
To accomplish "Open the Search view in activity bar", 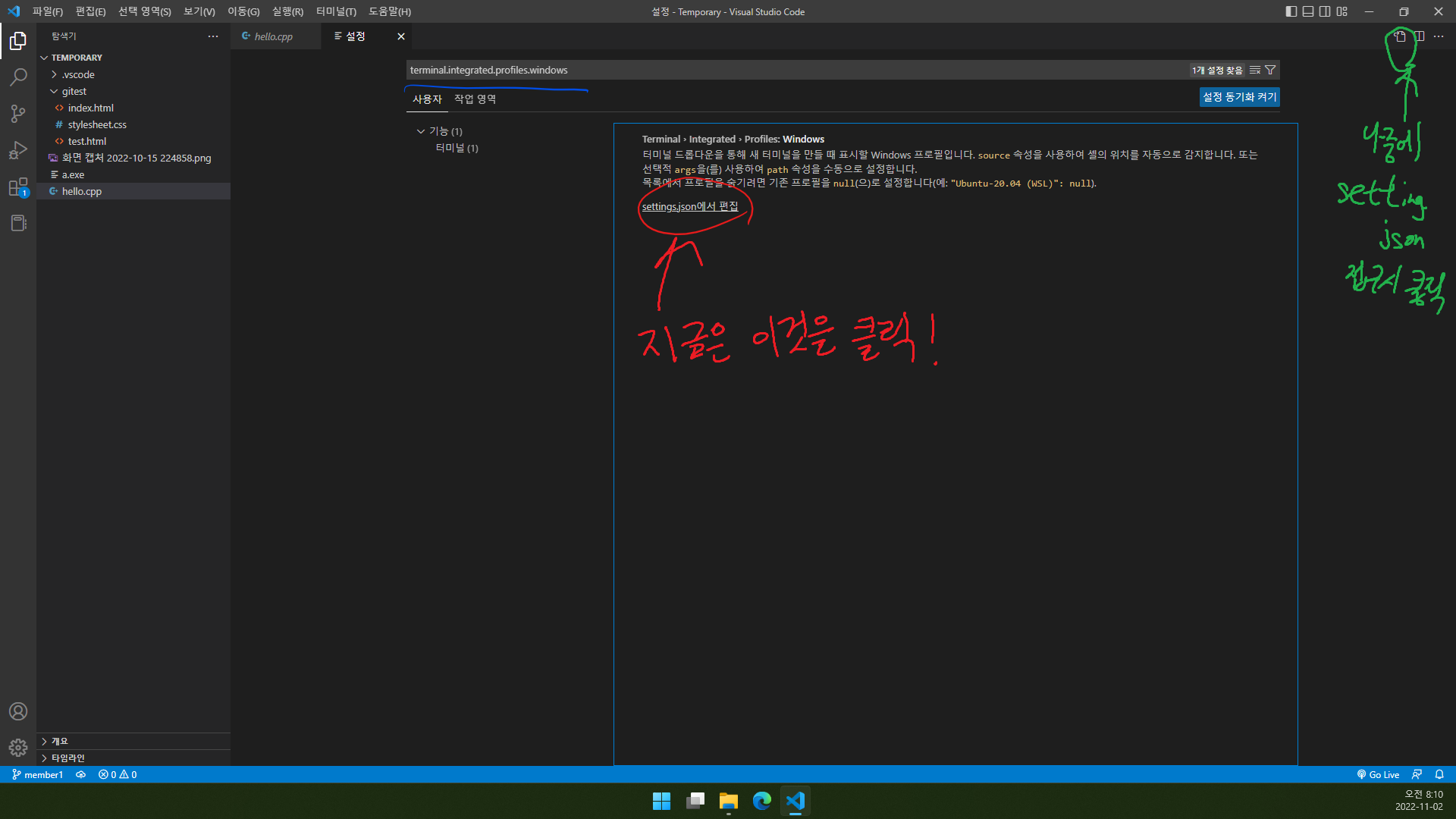I will 18,77.
